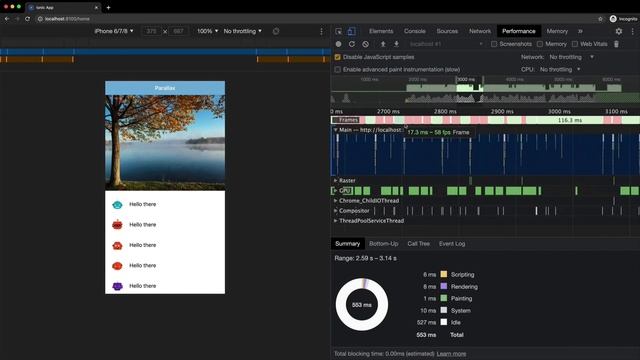640x360 pixels.
Task: Expand the Chrome_ChildIOThread track
Action: click(336, 201)
